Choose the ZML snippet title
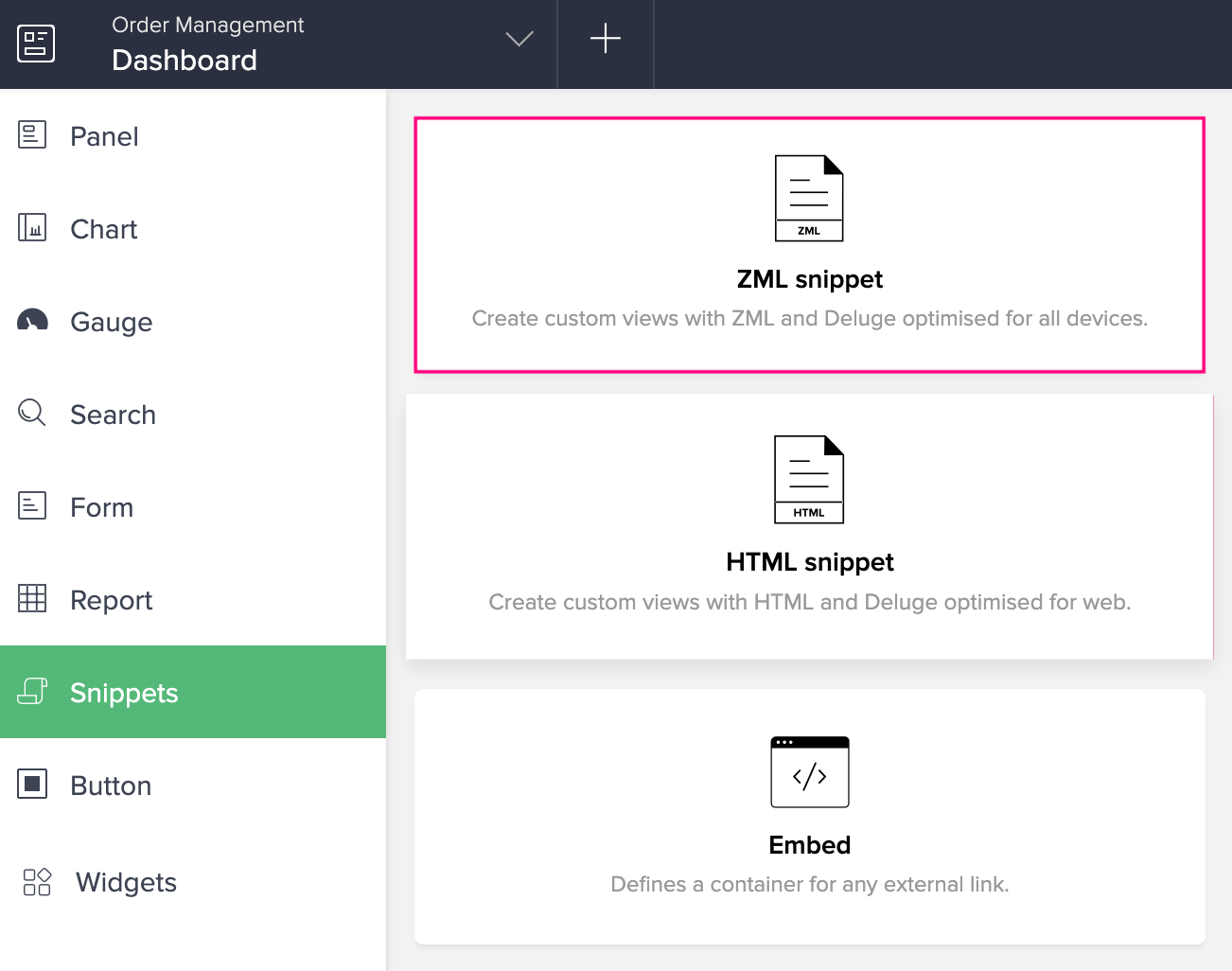 point(810,279)
